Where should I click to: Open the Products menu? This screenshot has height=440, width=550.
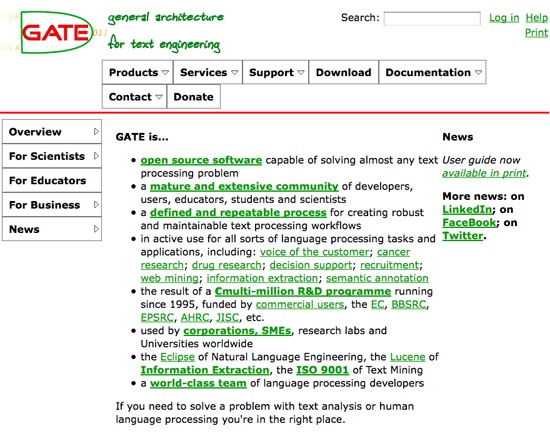[138, 72]
